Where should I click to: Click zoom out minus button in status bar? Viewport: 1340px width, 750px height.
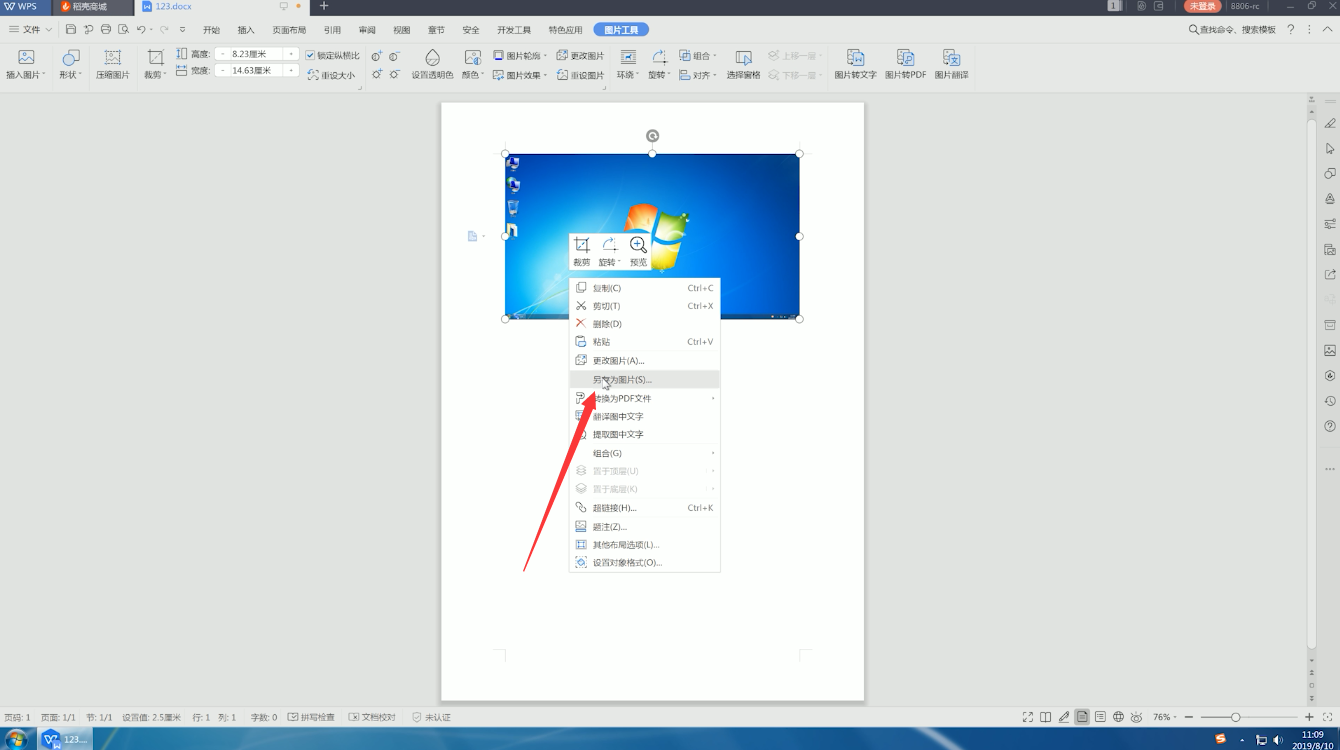tap(1188, 717)
